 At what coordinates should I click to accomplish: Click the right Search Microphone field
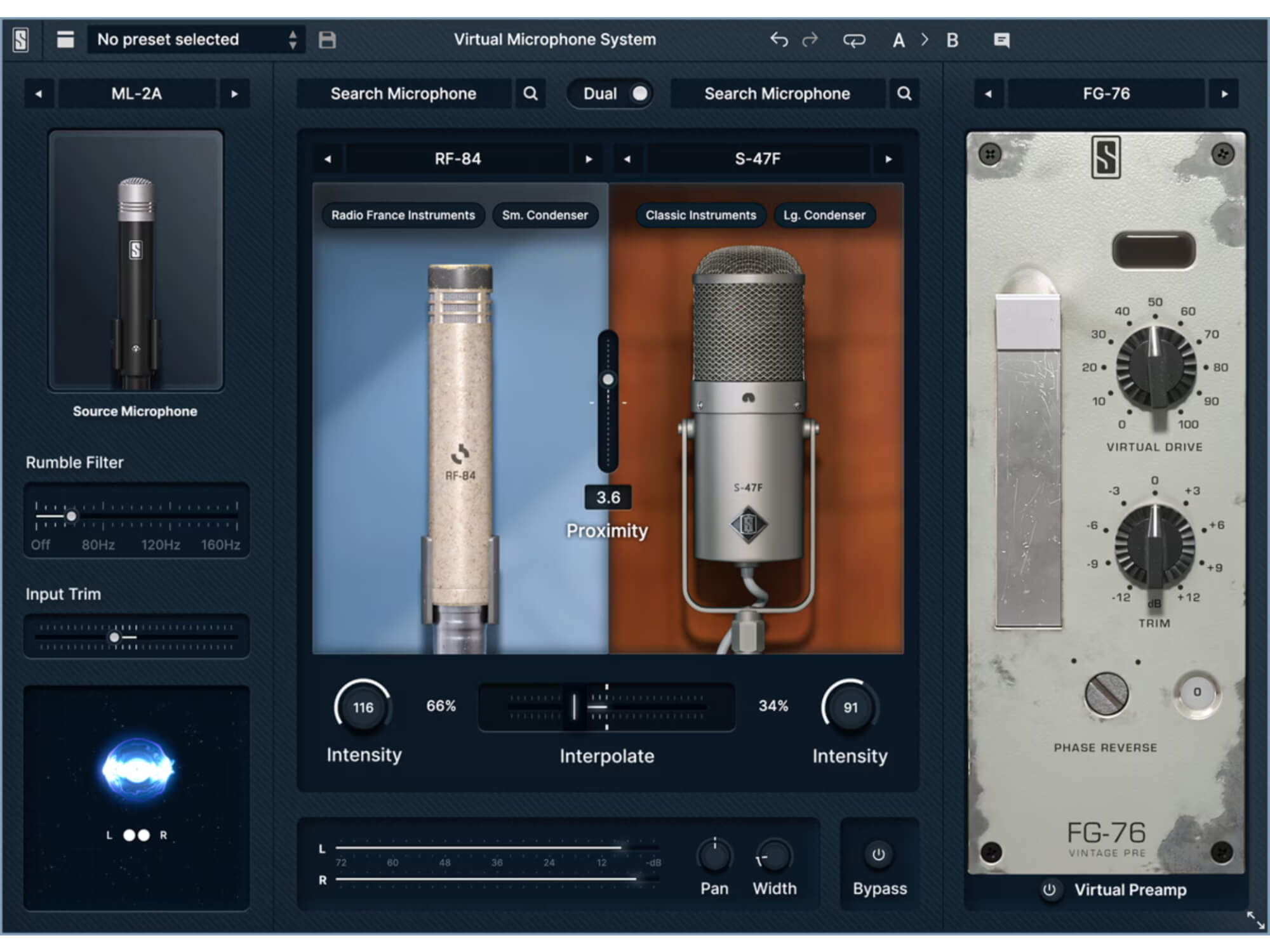click(x=776, y=93)
